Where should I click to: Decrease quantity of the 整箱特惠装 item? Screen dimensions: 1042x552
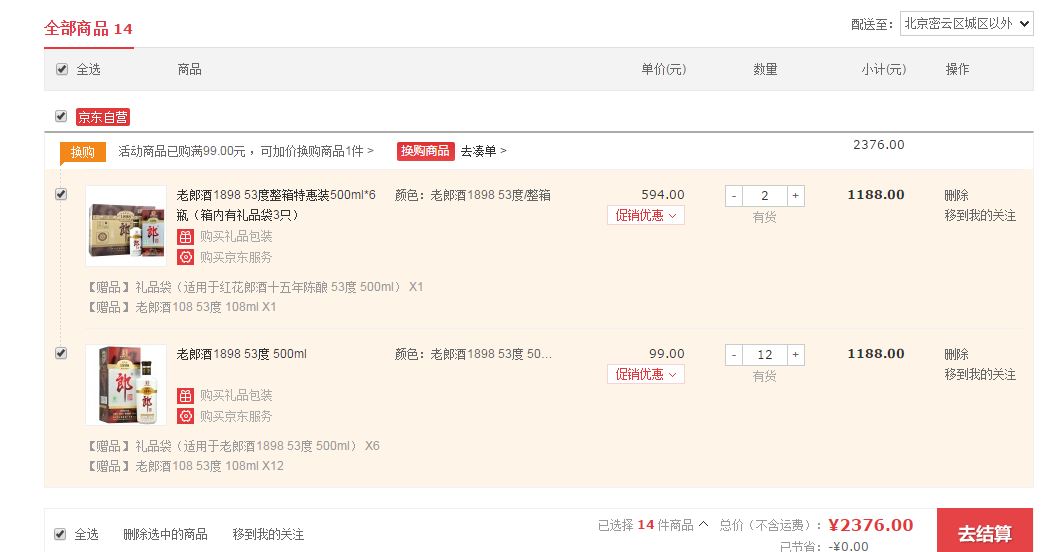(734, 196)
